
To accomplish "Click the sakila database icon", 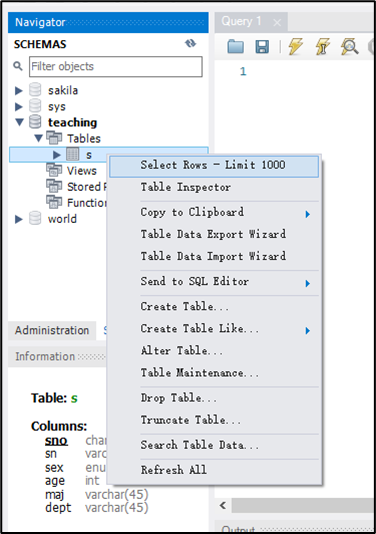I will click(x=35, y=90).
